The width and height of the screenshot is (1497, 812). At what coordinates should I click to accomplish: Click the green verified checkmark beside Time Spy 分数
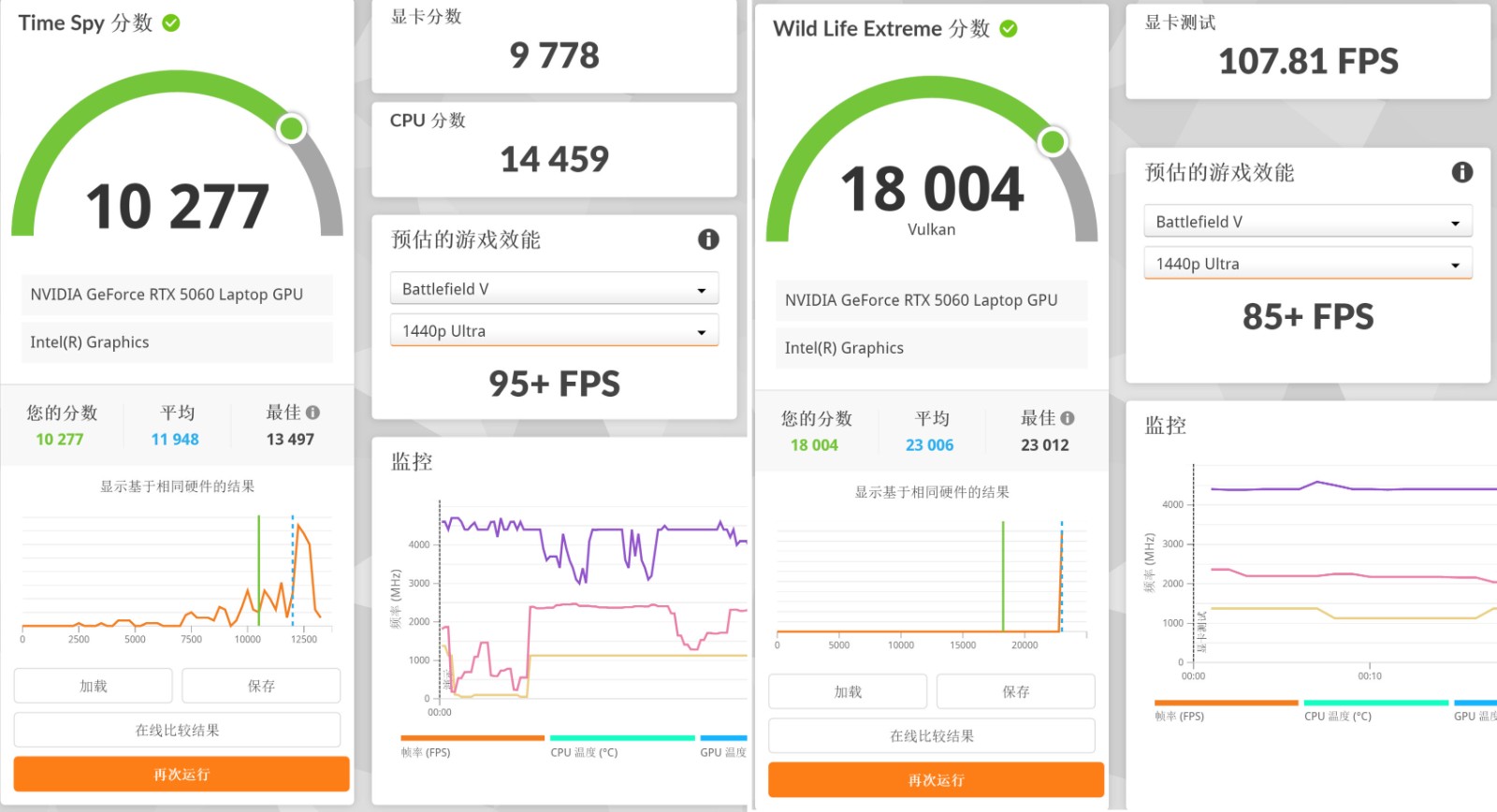pyautogui.click(x=171, y=23)
